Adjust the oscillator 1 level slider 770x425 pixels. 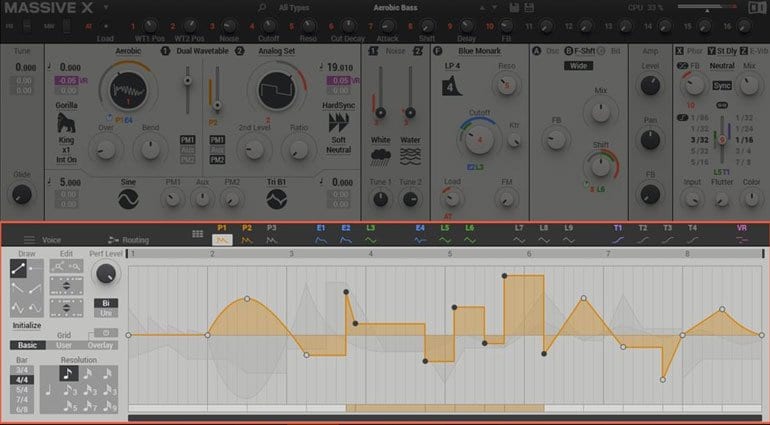187,80
